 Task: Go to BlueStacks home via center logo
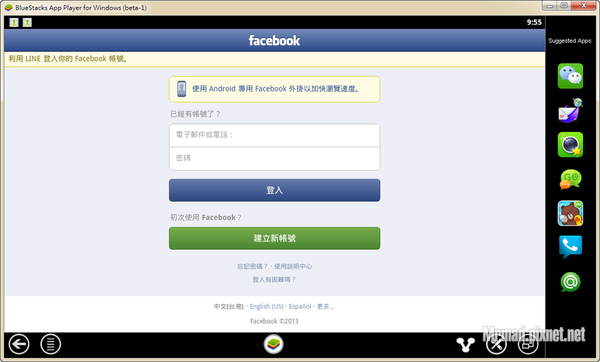[274, 344]
